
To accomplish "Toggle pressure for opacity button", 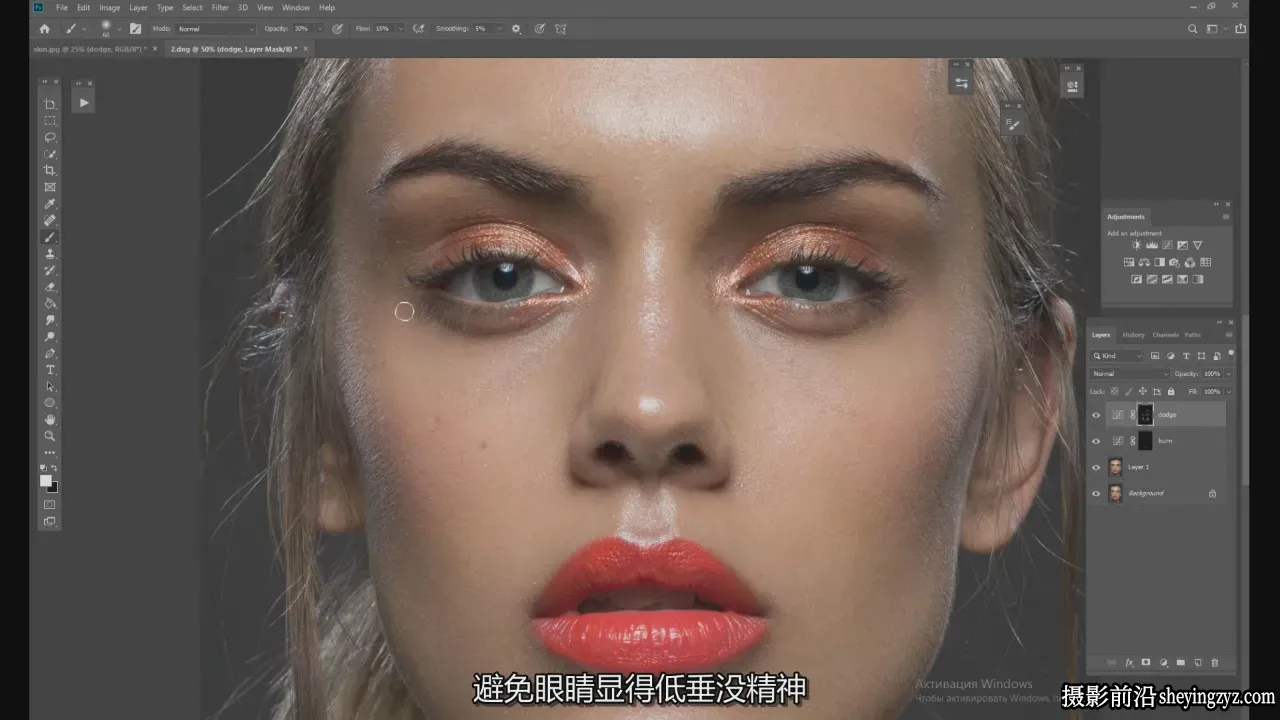I will click(x=338, y=29).
